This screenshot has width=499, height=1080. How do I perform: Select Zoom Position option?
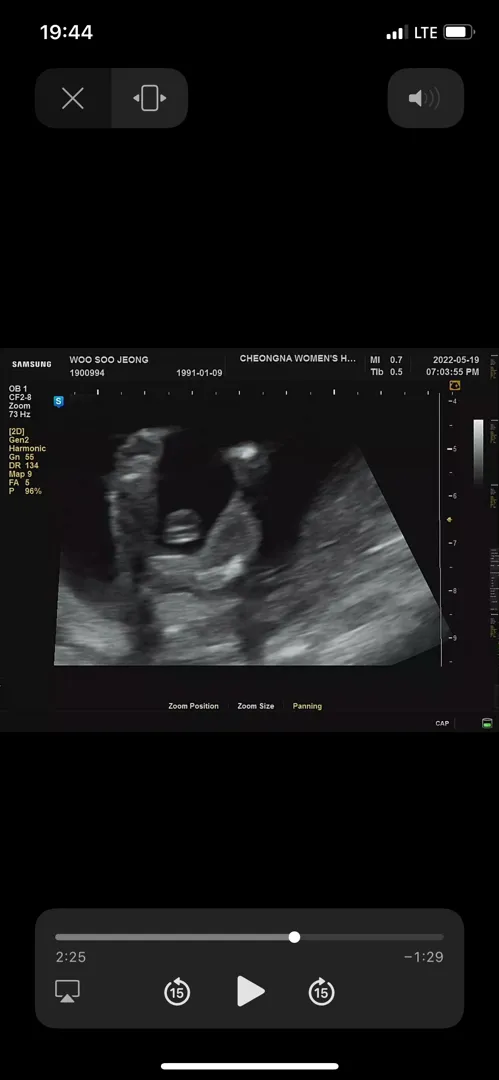194,706
